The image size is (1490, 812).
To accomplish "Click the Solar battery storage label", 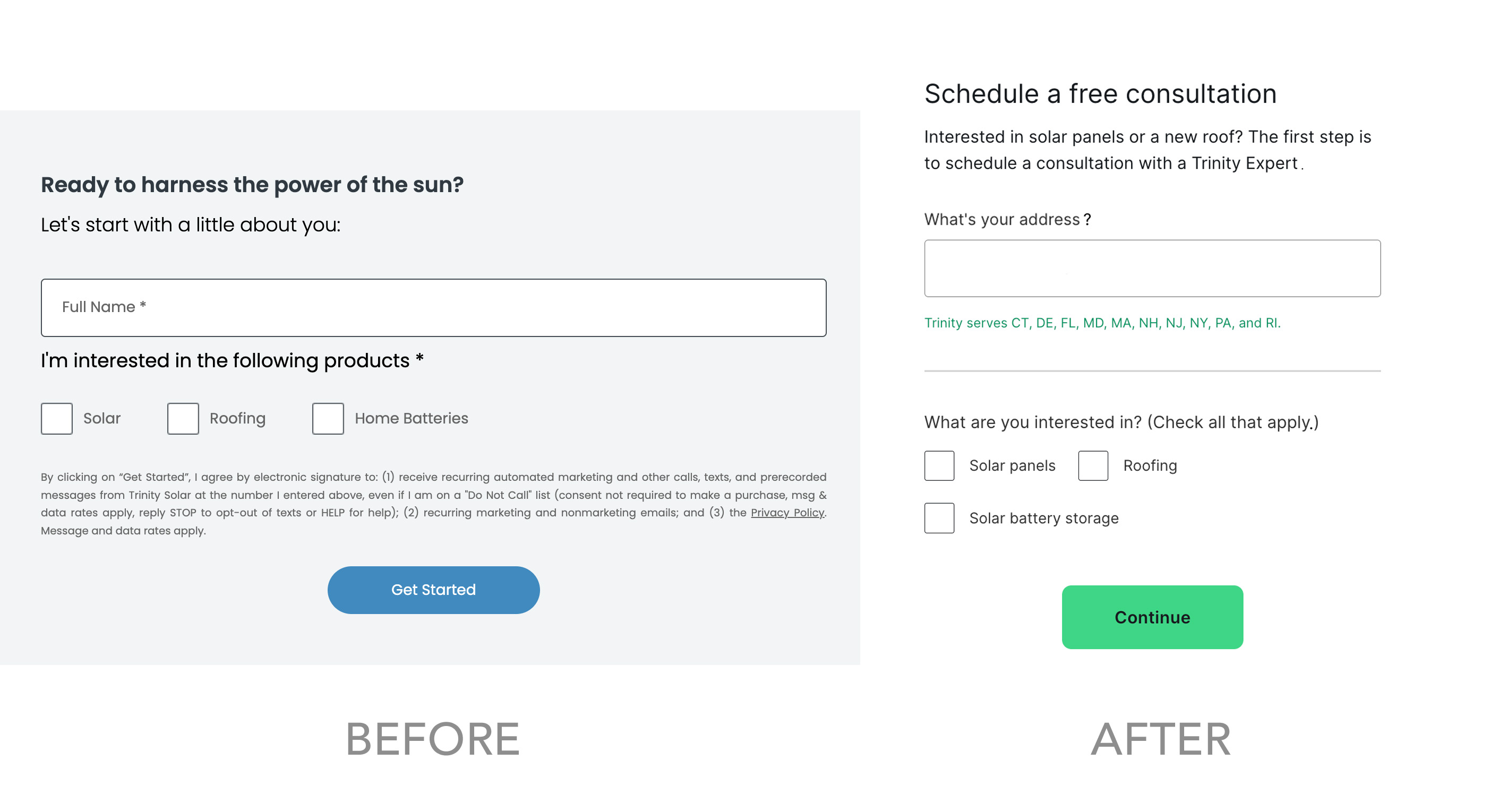I will click(x=1044, y=519).
